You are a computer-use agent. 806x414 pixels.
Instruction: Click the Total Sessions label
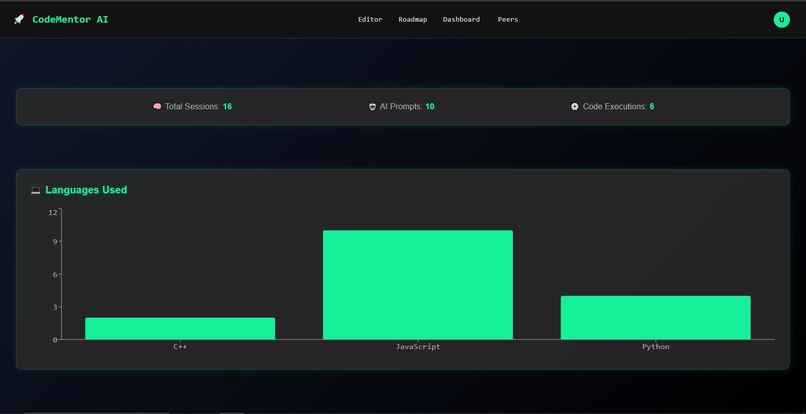tap(193, 106)
